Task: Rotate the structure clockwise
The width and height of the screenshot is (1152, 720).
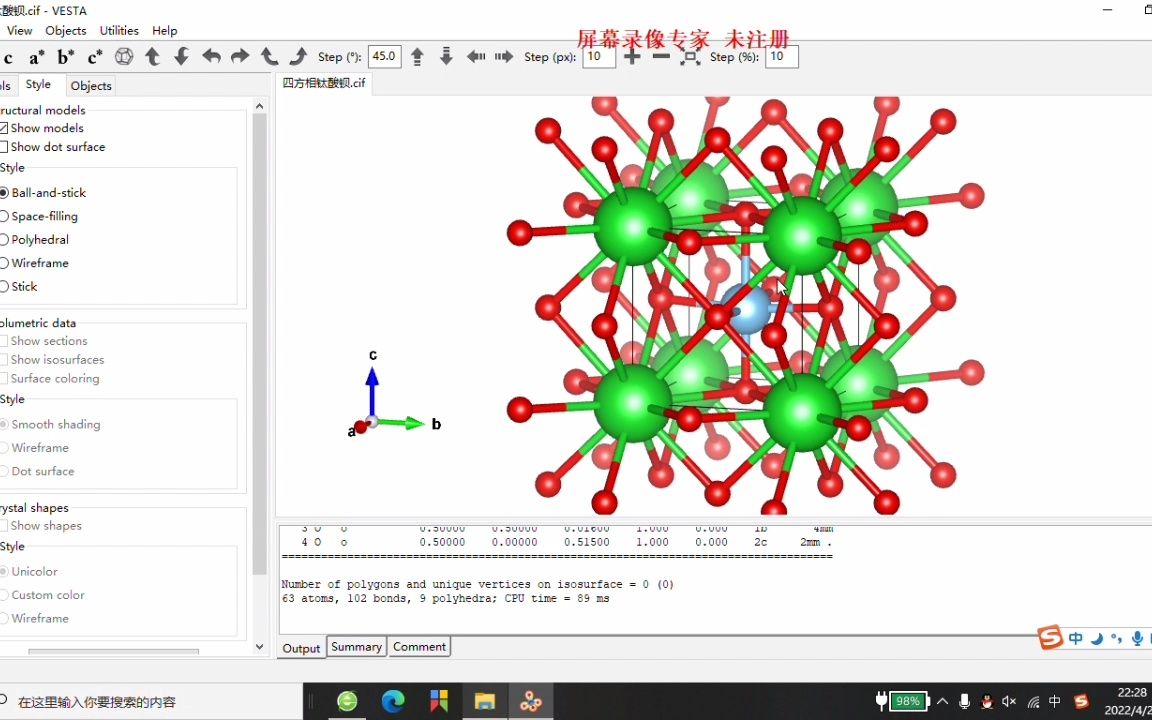Action: [298, 57]
